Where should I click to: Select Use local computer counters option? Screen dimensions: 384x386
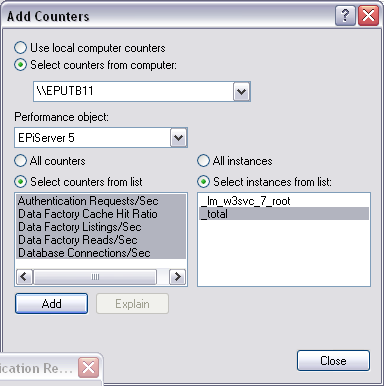[20, 48]
